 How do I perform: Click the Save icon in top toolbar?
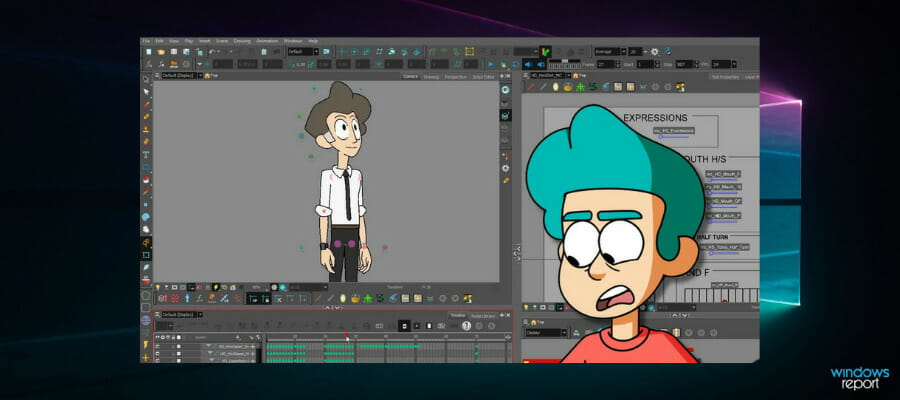[x=174, y=52]
